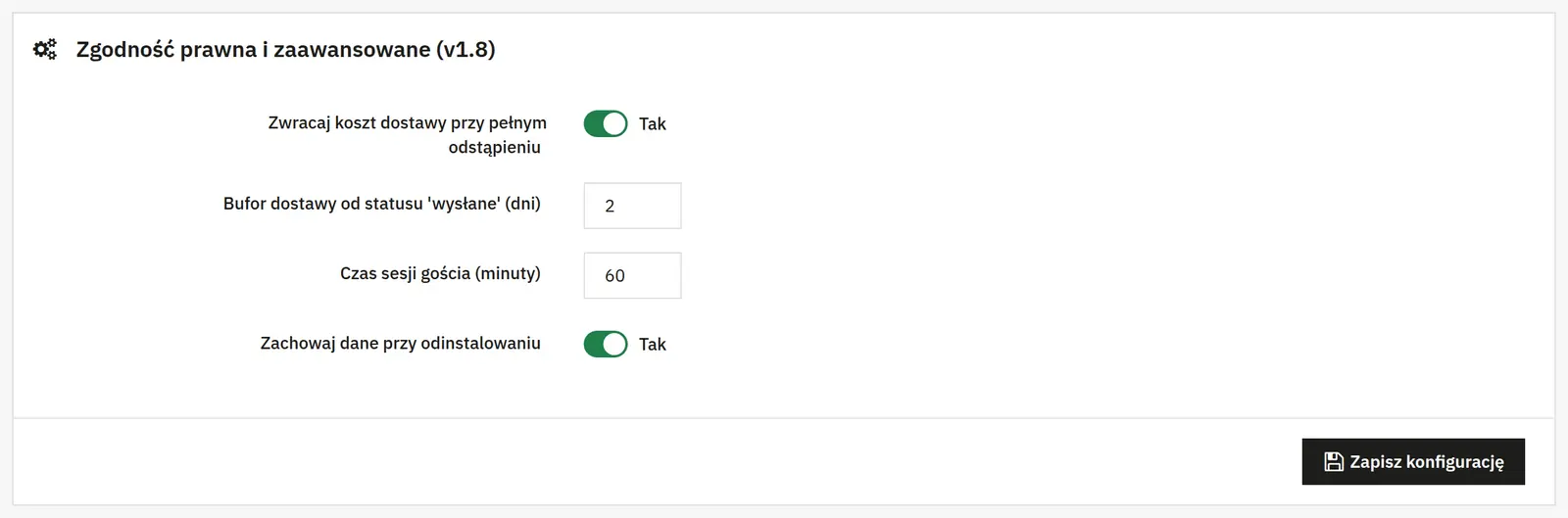The width and height of the screenshot is (1568, 518).
Task: Click the white knob of the delivery refund switch
Action: click(614, 123)
